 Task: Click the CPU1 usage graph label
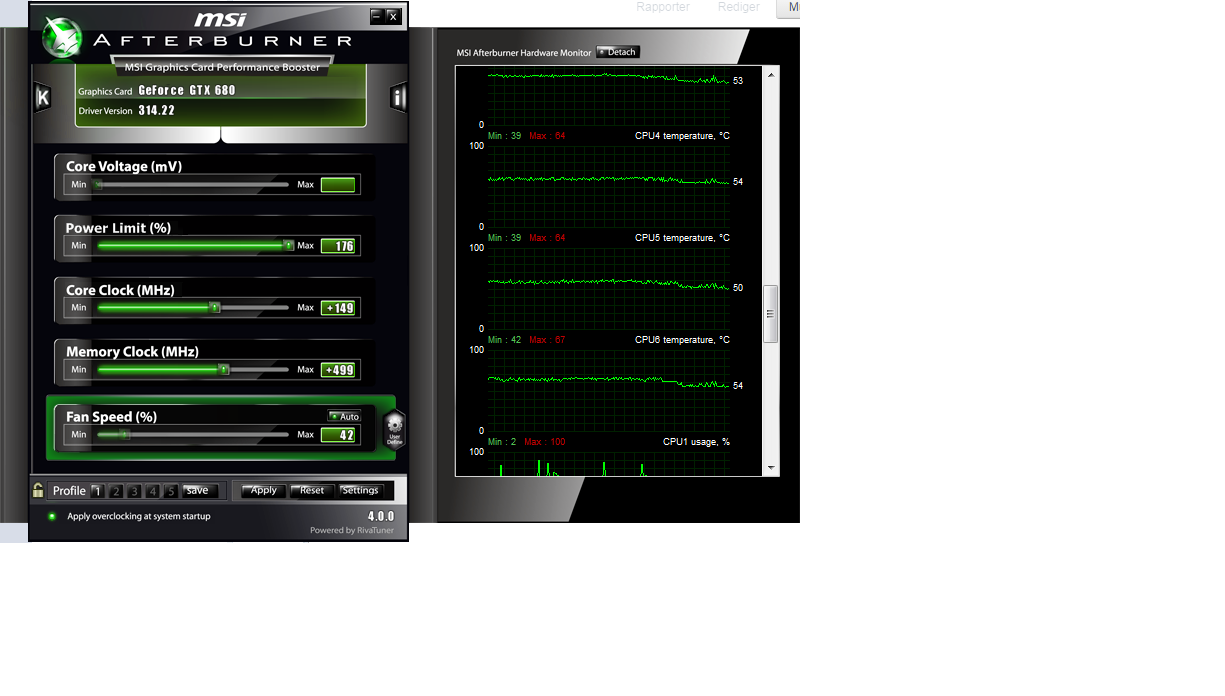pos(696,442)
